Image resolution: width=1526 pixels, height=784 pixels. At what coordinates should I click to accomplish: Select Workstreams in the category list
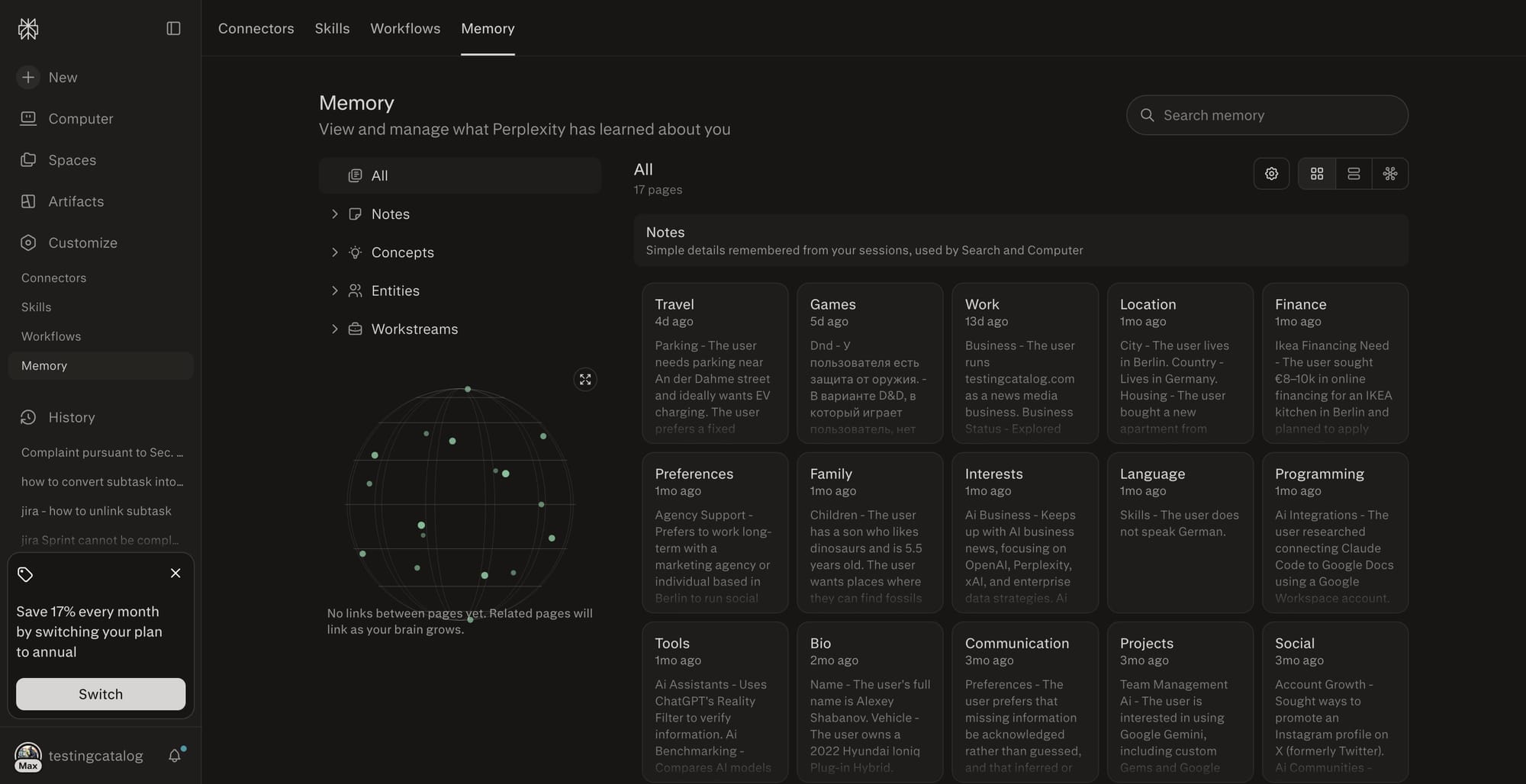coord(415,329)
